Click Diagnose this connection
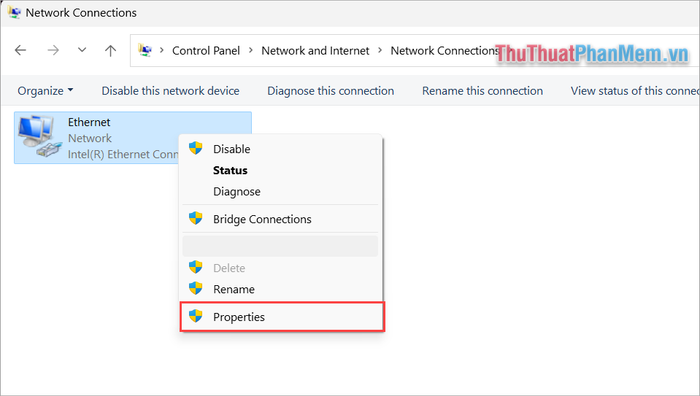 point(330,91)
